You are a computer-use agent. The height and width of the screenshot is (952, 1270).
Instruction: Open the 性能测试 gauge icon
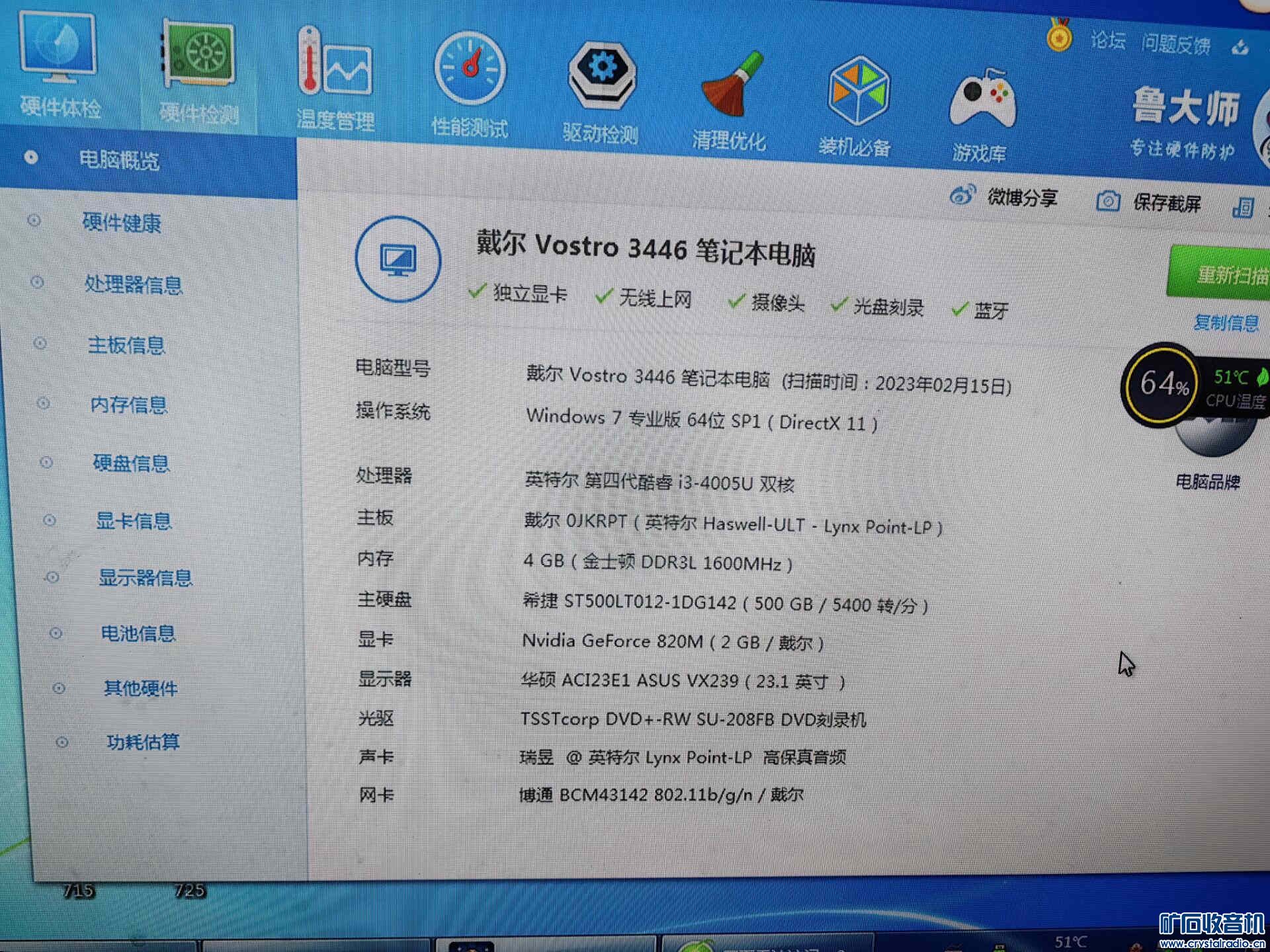470,68
